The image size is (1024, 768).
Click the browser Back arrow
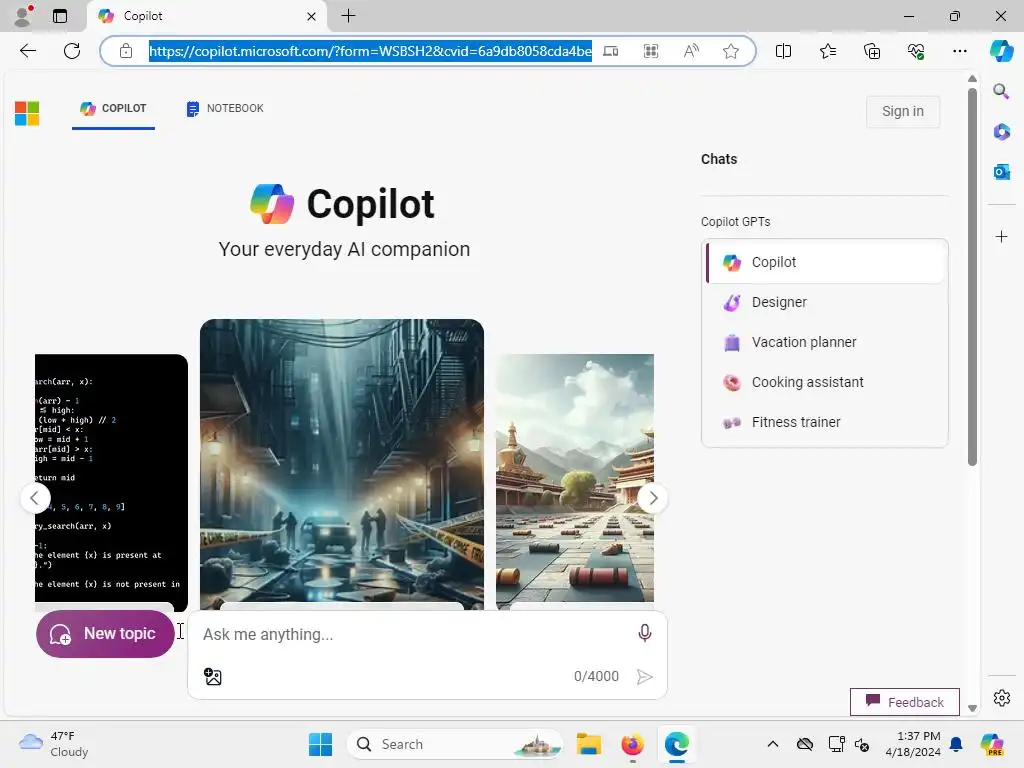click(x=28, y=51)
